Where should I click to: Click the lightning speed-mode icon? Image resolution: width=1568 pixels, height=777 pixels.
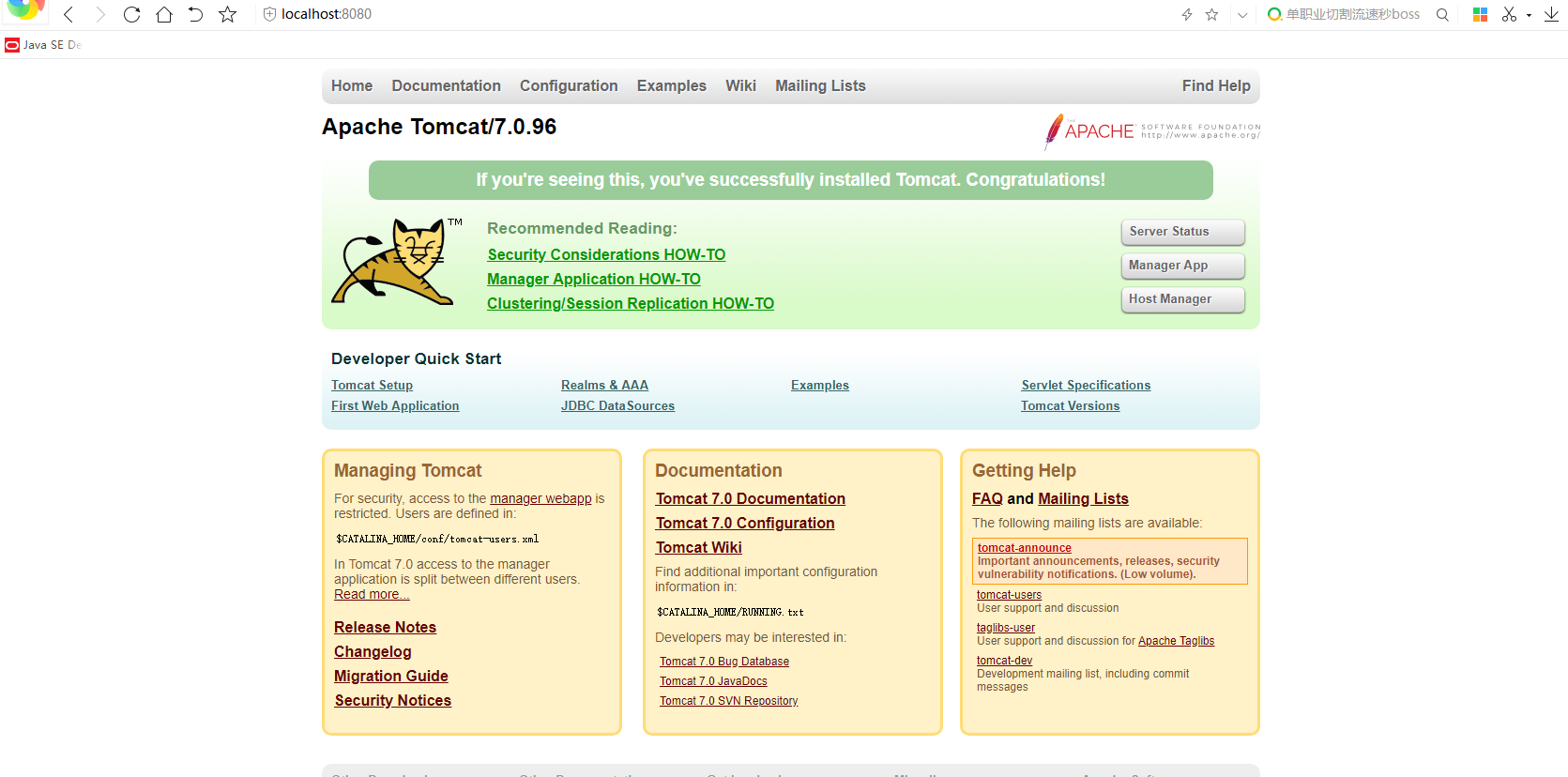click(1187, 14)
